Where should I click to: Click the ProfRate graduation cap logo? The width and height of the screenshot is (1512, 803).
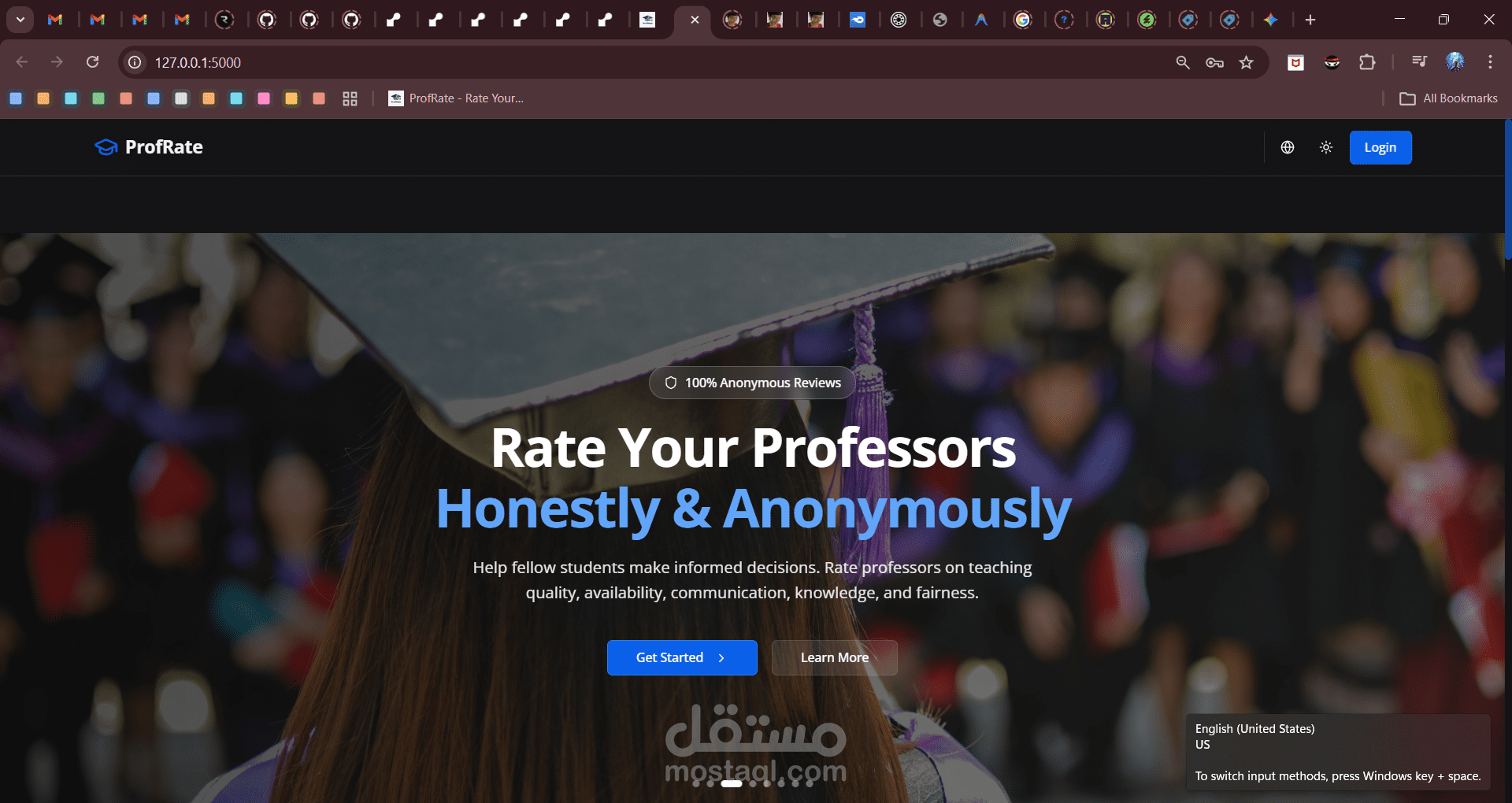click(106, 147)
